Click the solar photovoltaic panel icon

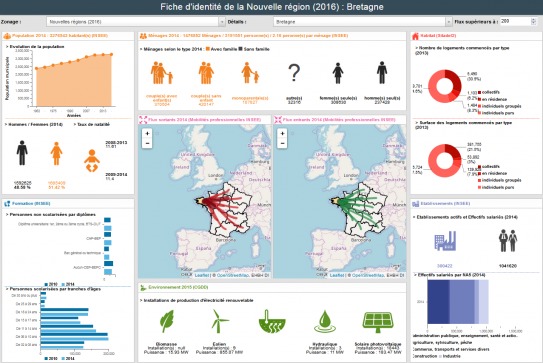click(378, 322)
